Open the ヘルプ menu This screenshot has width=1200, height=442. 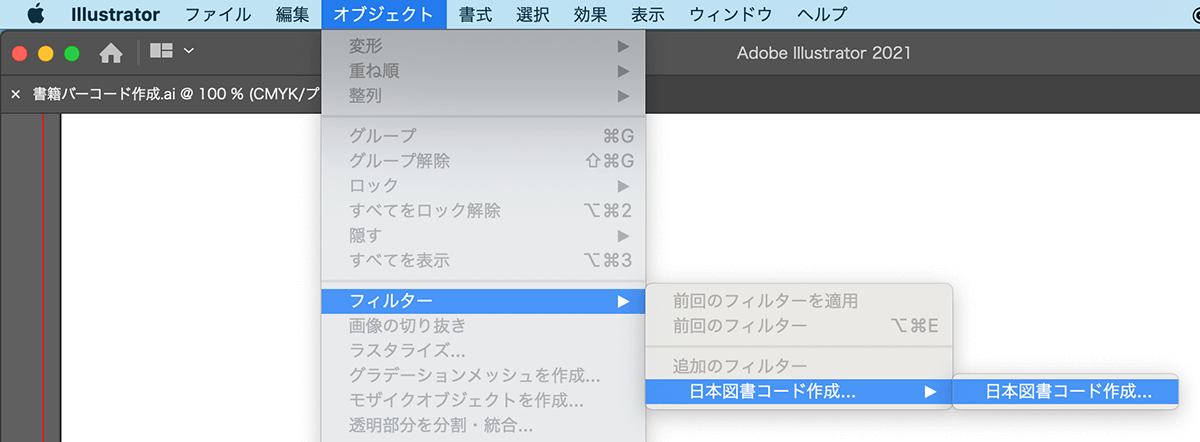click(822, 14)
